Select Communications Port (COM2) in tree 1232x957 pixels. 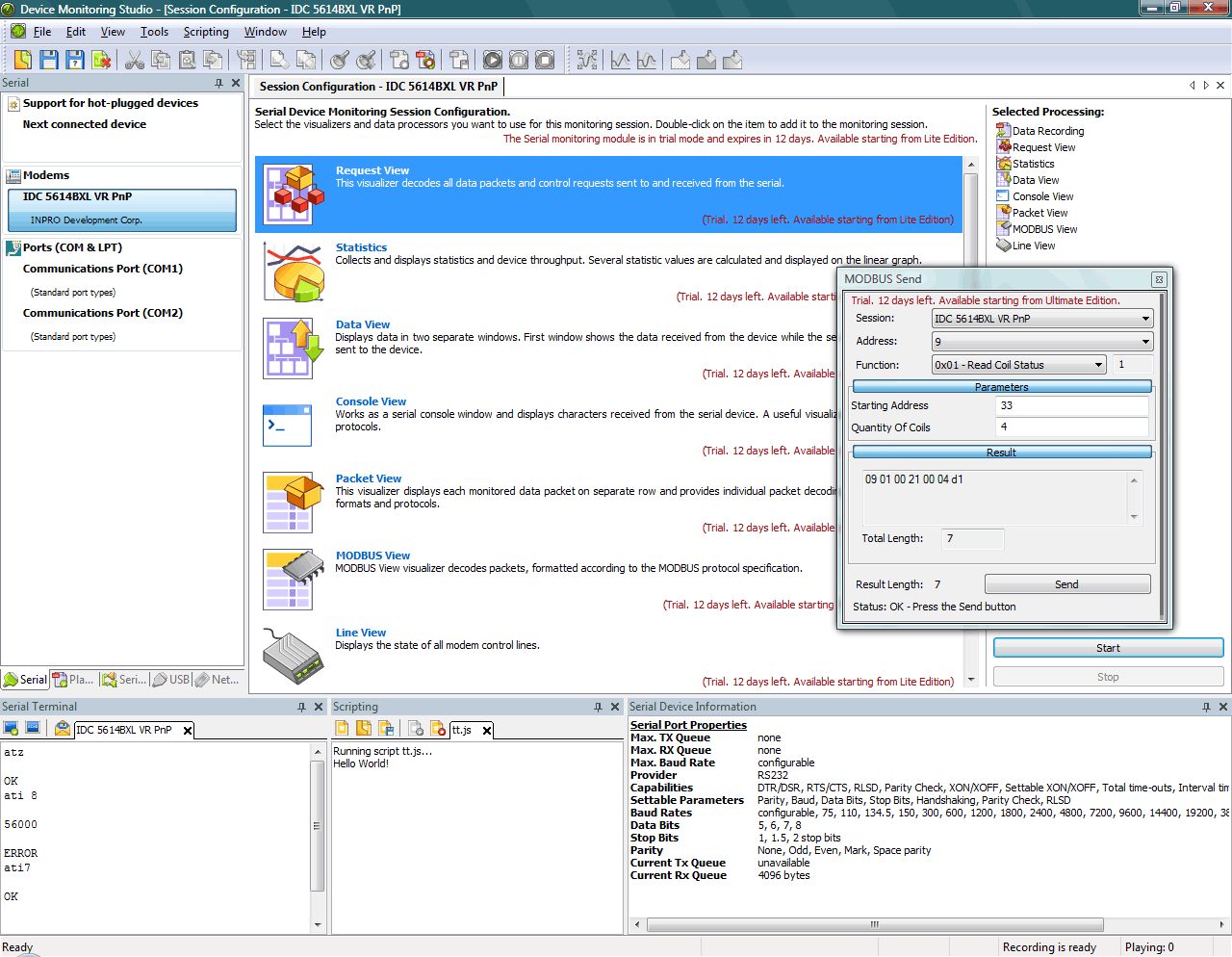[103, 313]
